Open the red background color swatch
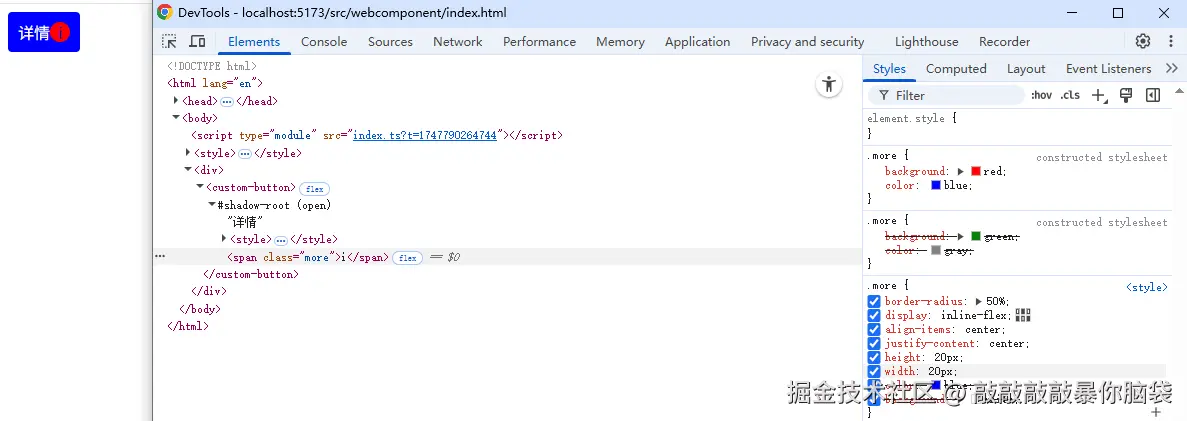Screen dimensions: 1187x421 (x=976, y=172)
